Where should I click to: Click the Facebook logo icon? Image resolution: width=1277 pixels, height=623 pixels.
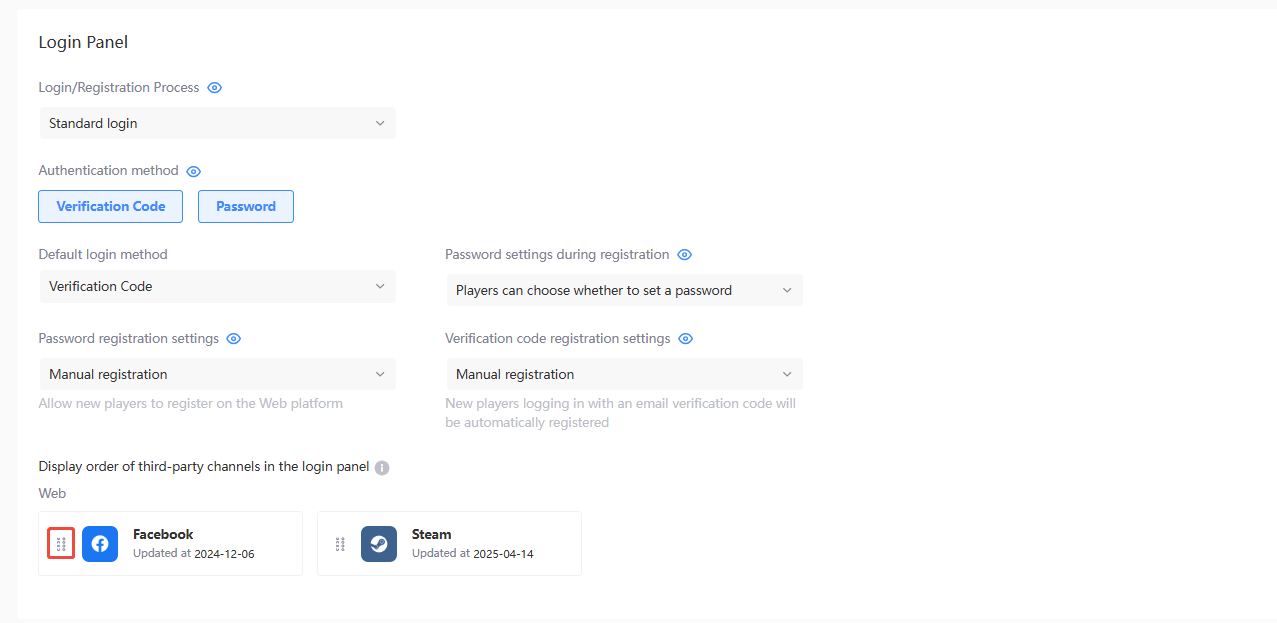coord(100,544)
